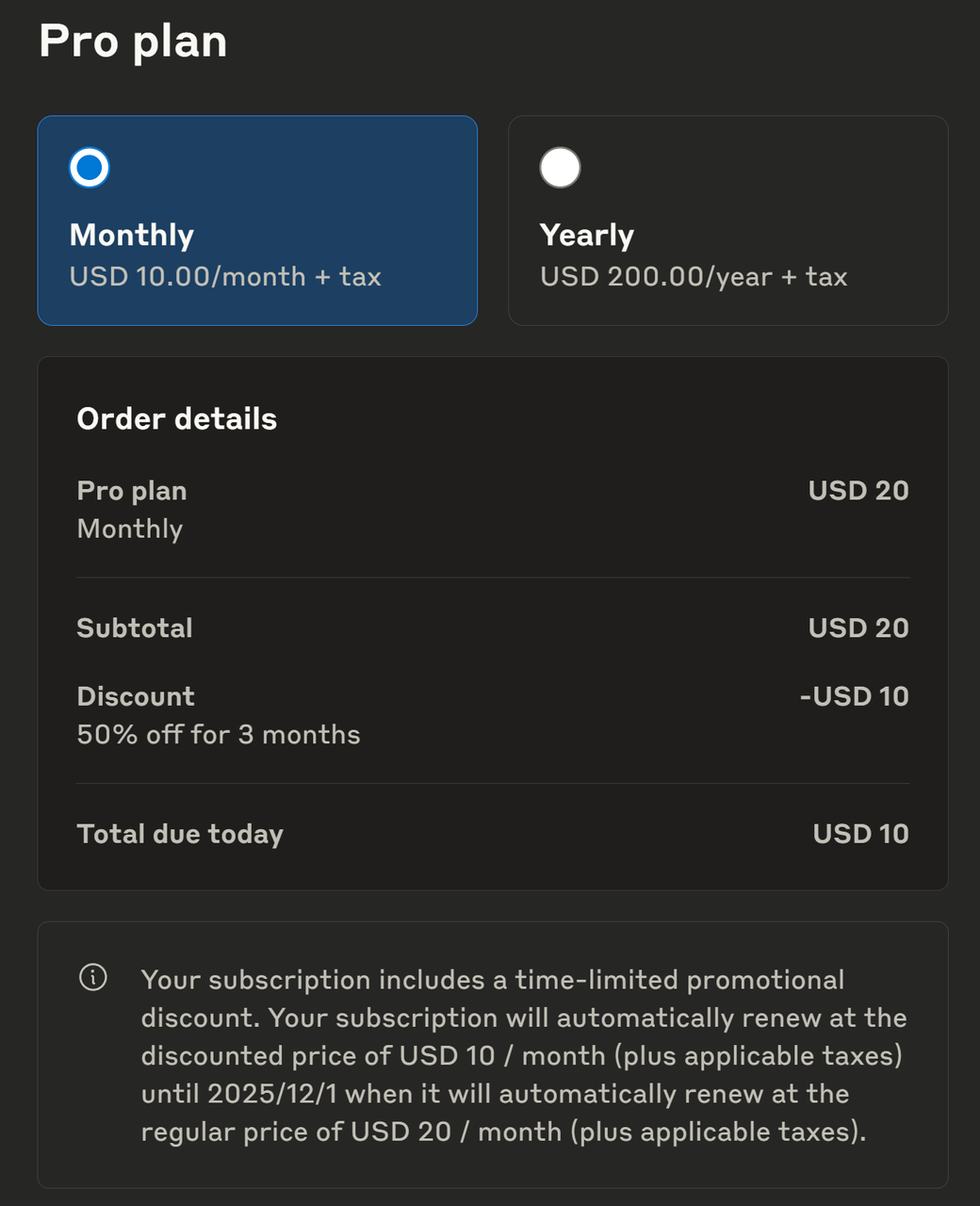980x1206 pixels.
Task: Click the Total due today USD 10 amount
Action: (860, 834)
